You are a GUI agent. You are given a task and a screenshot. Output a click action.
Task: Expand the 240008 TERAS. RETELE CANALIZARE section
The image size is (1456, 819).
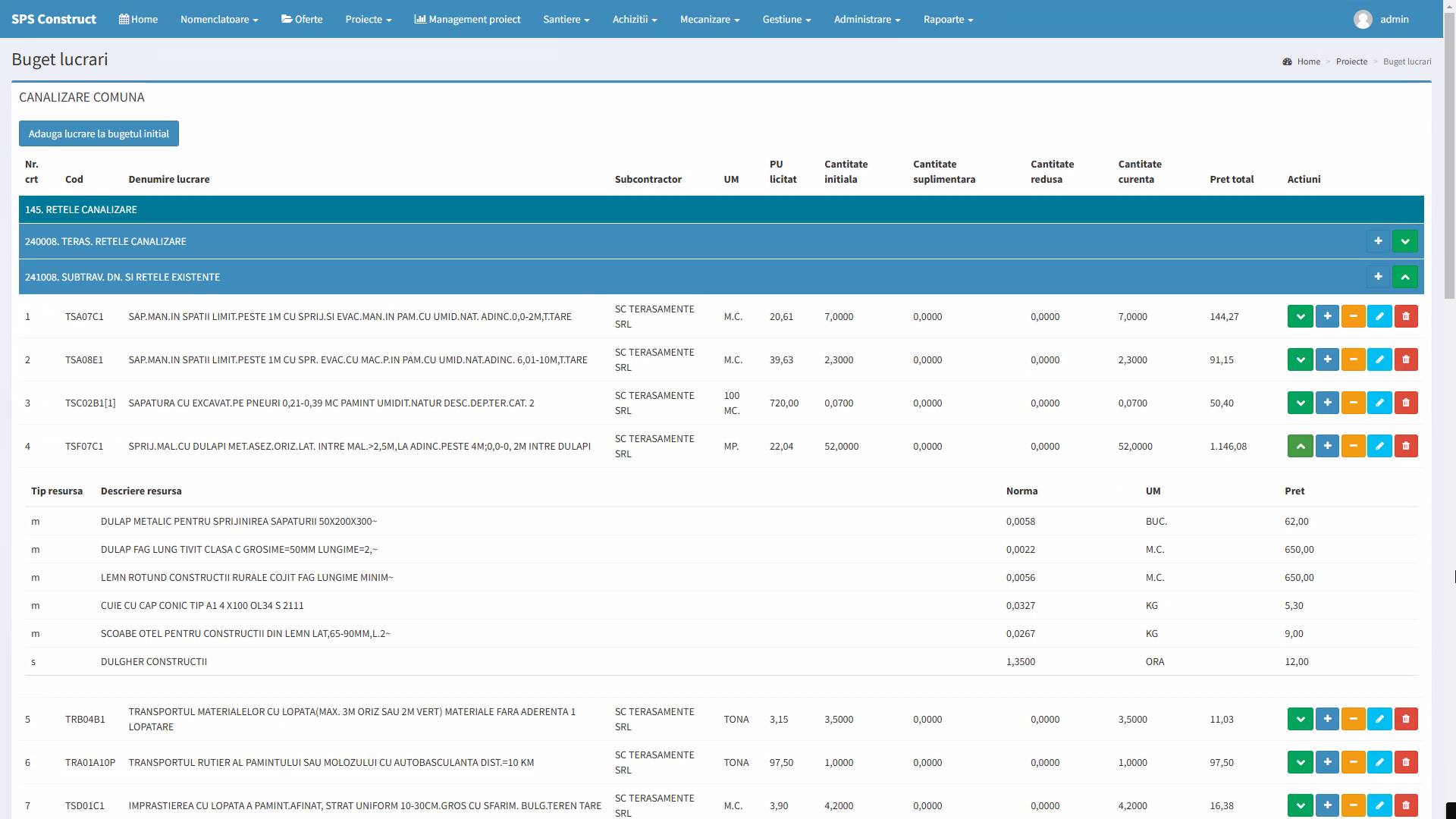coord(1404,241)
